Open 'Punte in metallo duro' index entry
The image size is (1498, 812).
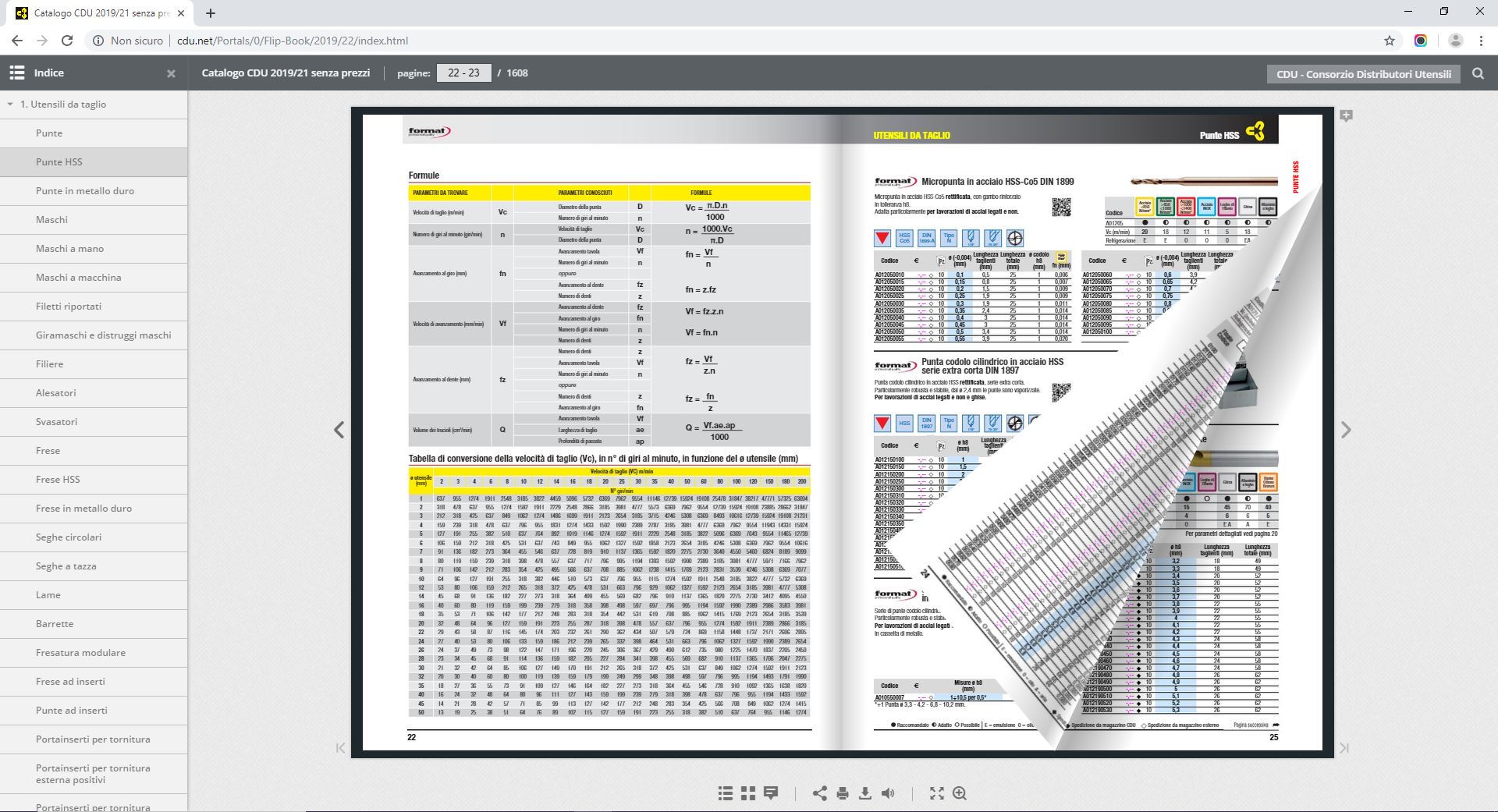pyautogui.click(x=94, y=191)
